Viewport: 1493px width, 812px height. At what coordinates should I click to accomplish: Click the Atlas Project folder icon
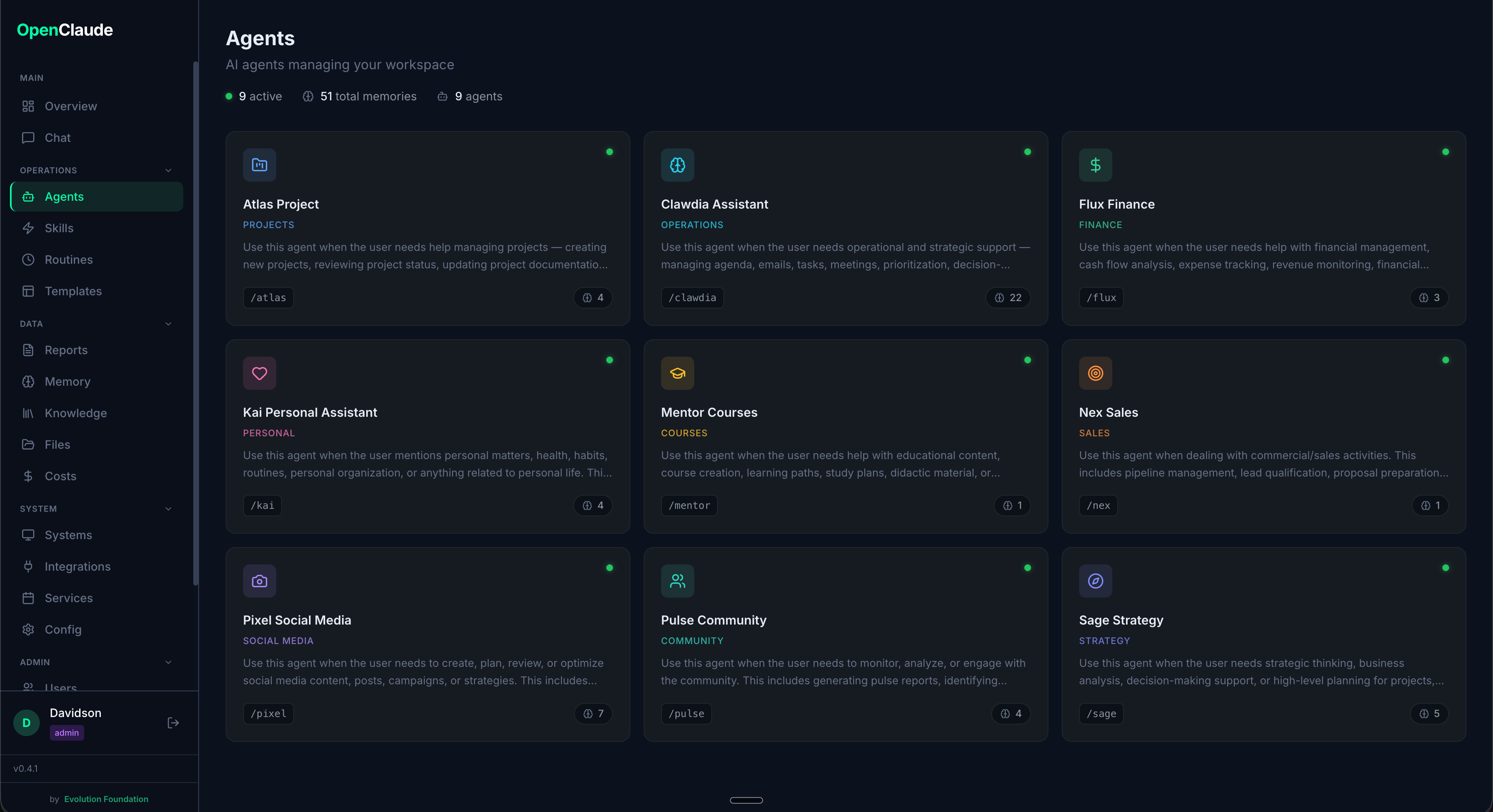(x=259, y=165)
